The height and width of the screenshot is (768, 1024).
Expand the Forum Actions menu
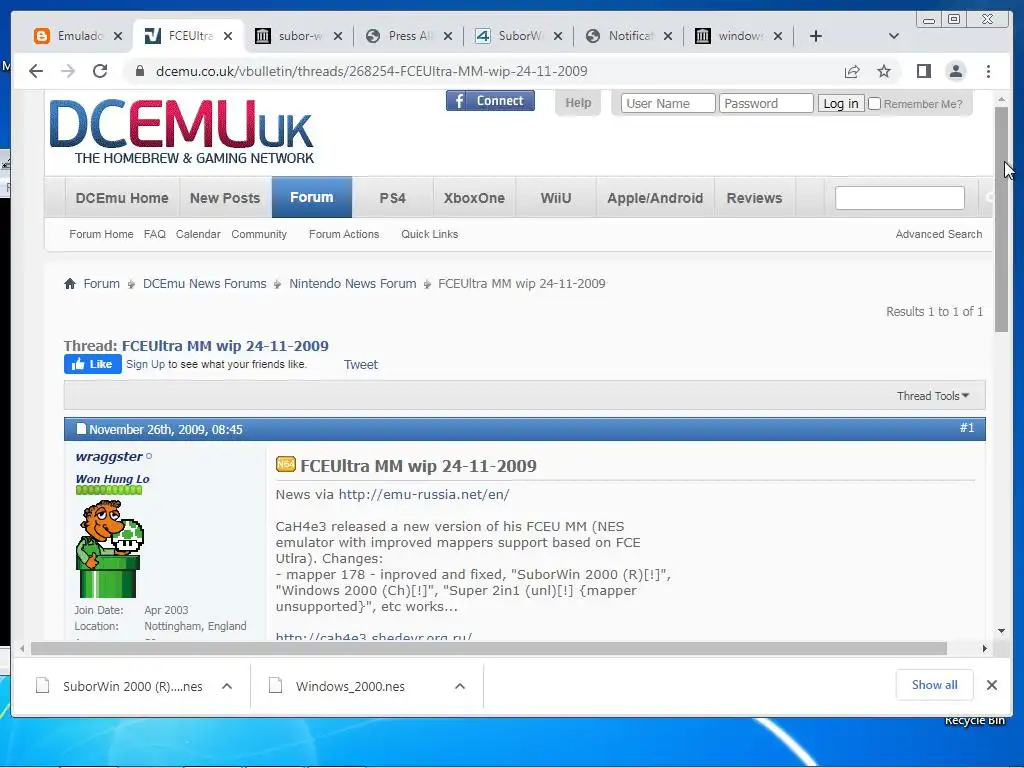(344, 234)
